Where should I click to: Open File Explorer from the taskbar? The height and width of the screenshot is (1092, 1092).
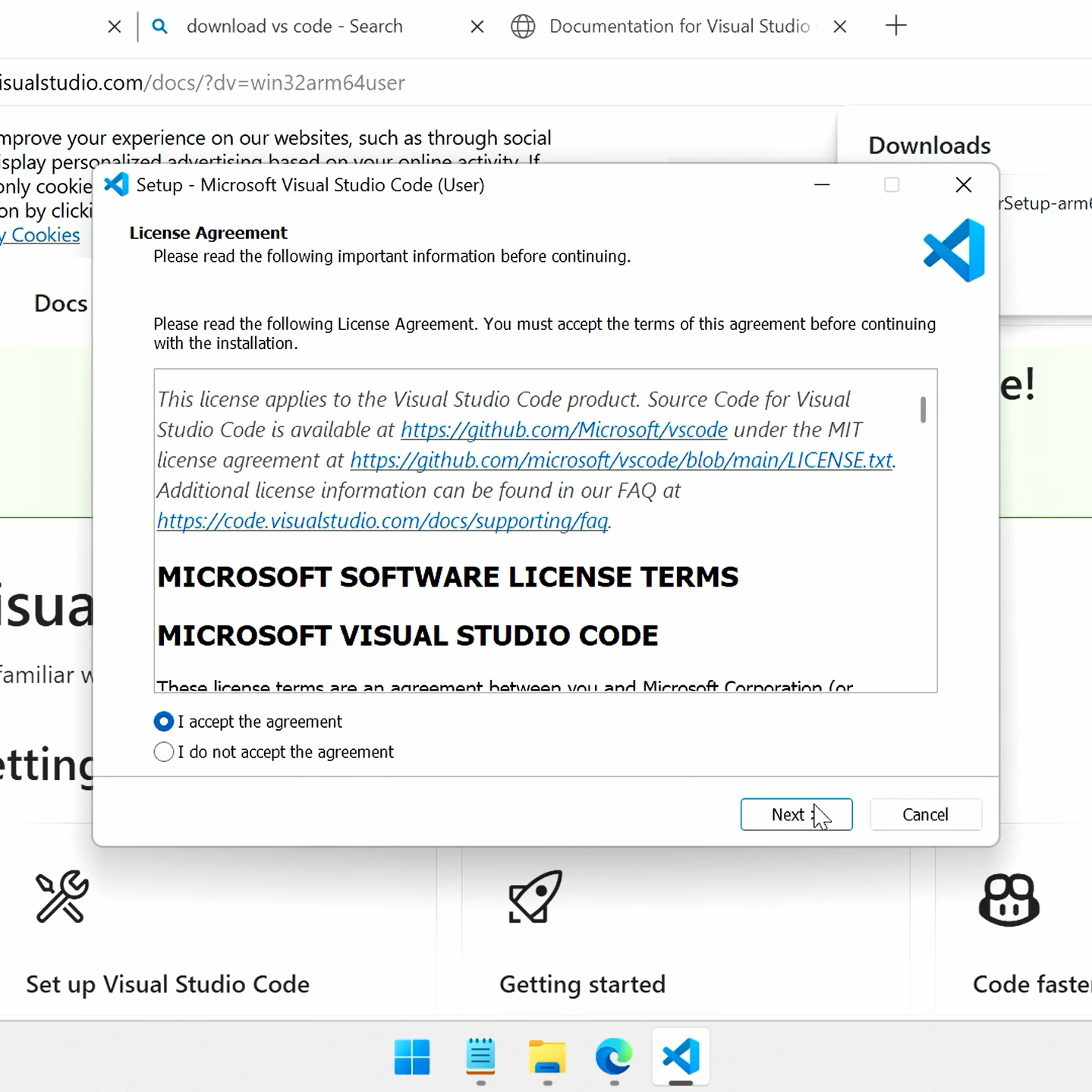[547, 1056]
